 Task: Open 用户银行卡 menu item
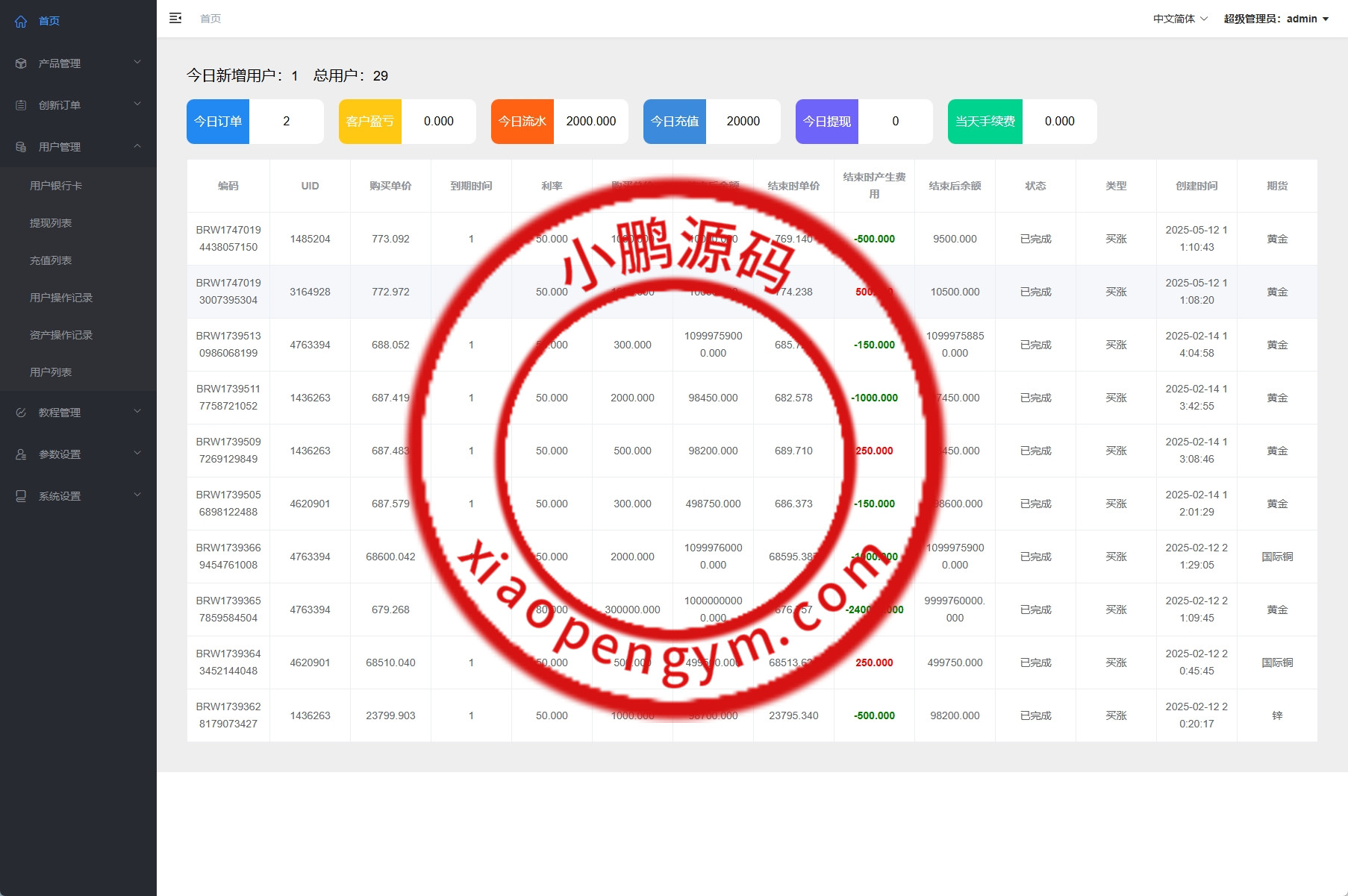[x=56, y=186]
